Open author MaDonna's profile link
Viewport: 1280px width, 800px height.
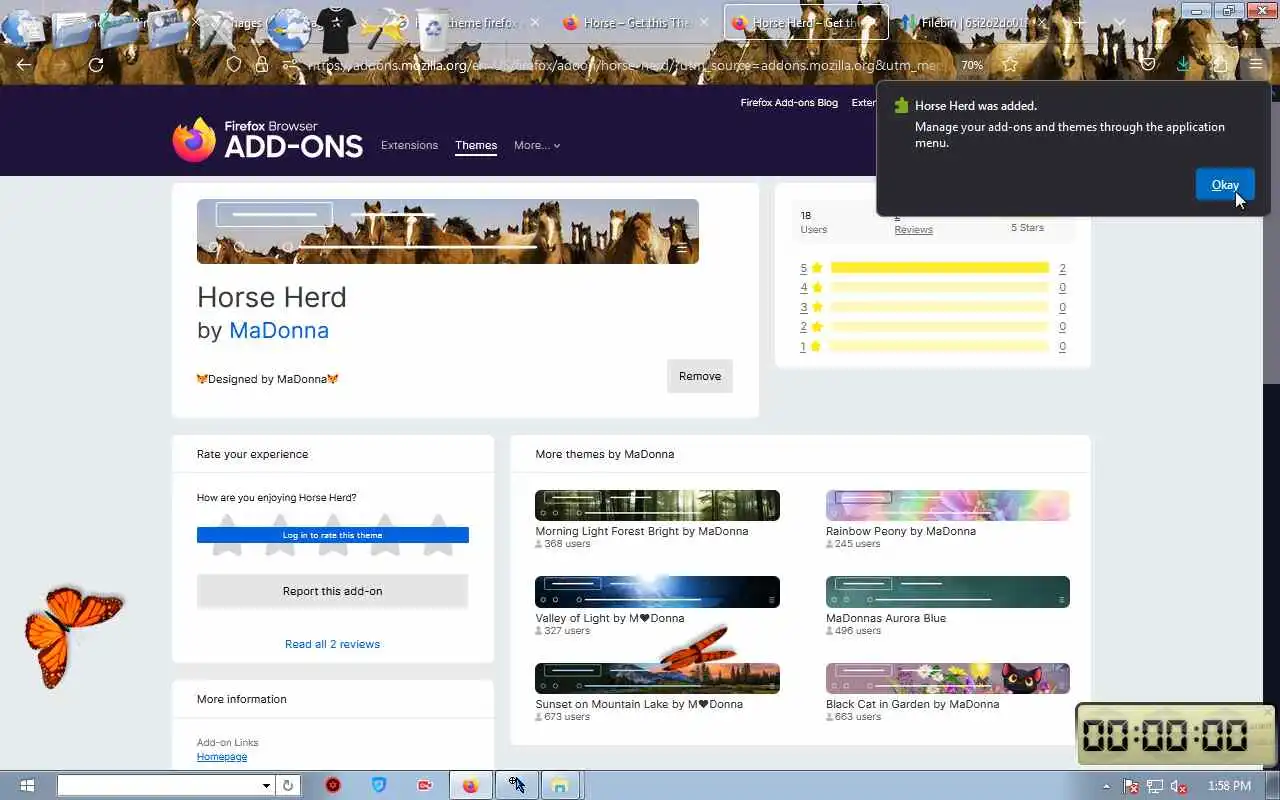tap(279, 330)
